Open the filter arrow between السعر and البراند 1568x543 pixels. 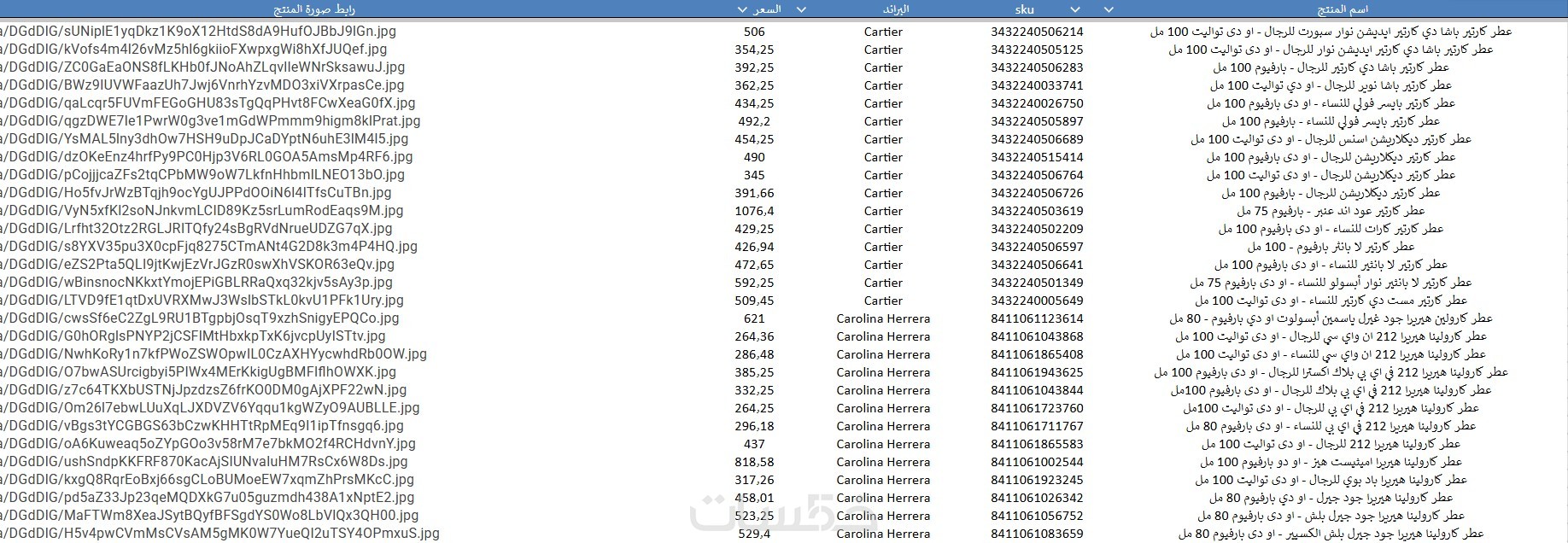(801, 9)
